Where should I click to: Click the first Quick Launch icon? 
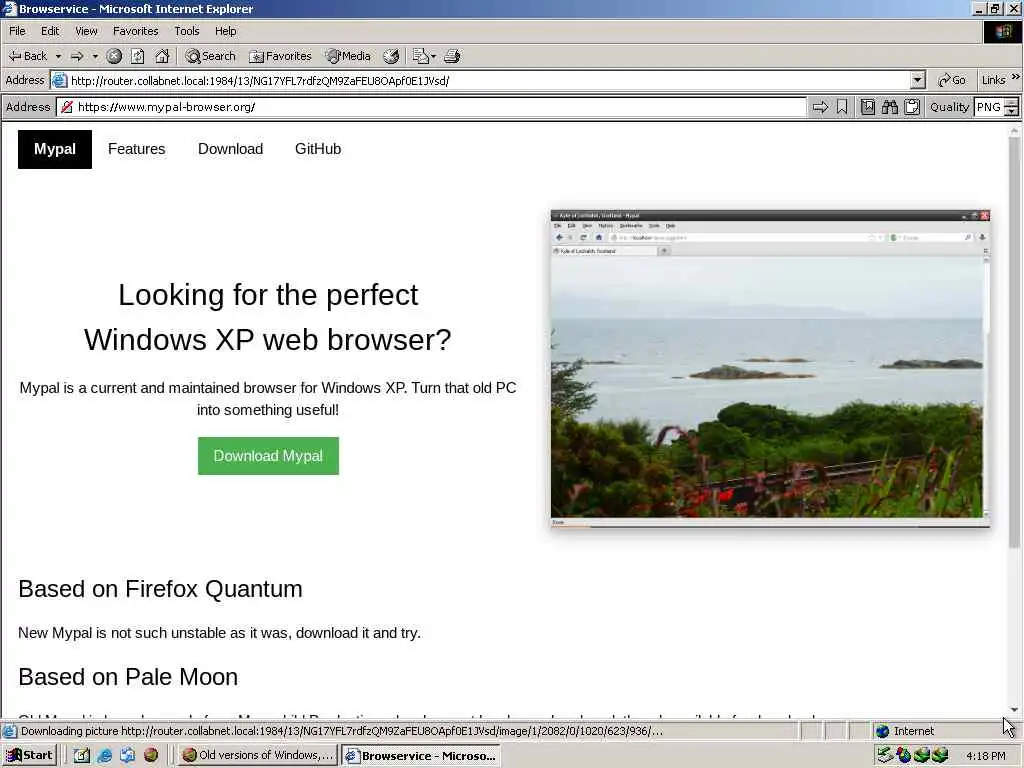tap(81, 756)
